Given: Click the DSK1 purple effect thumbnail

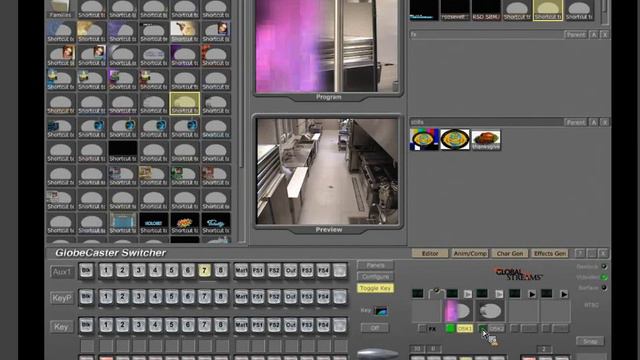Looking at the screenshot, I should click(x=457, y=311).
